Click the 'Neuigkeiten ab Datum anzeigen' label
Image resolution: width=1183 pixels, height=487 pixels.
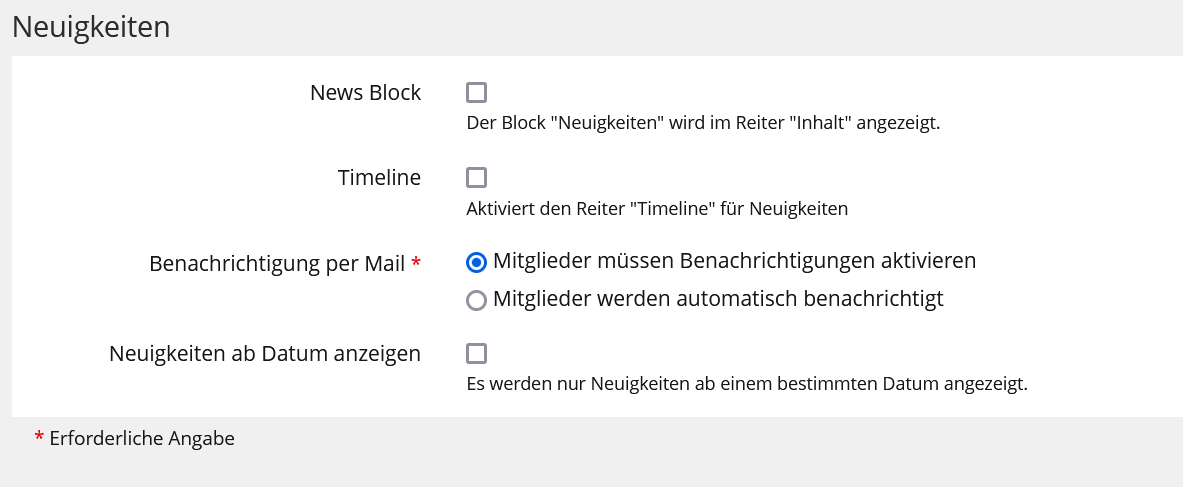pos(265,354)
